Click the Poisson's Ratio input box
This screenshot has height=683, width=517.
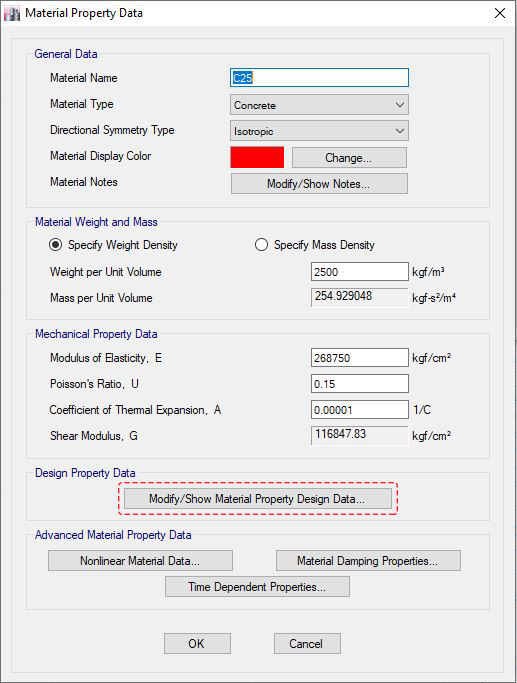point(360,384)
